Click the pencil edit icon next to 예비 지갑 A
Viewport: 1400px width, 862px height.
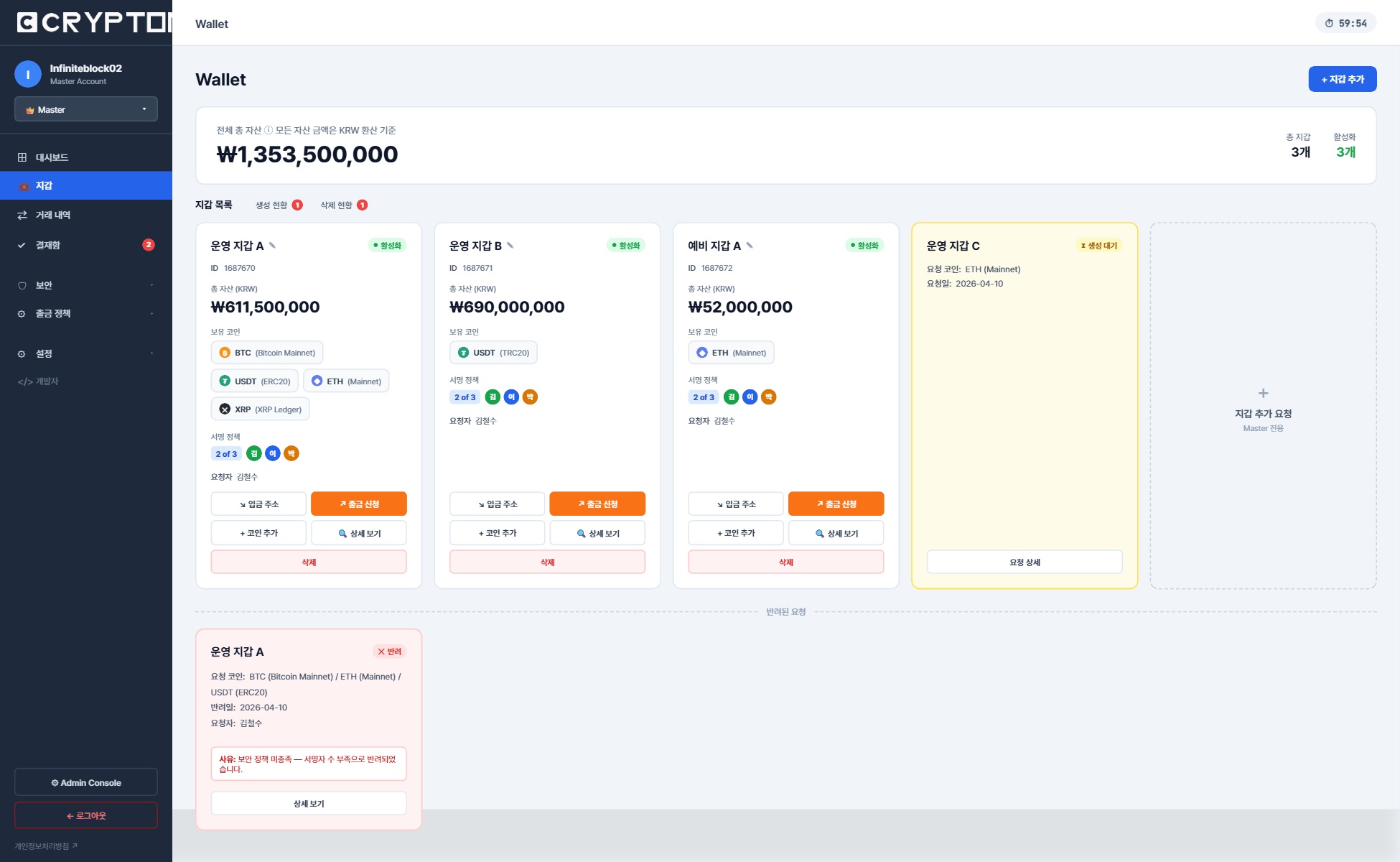(750, 246)
